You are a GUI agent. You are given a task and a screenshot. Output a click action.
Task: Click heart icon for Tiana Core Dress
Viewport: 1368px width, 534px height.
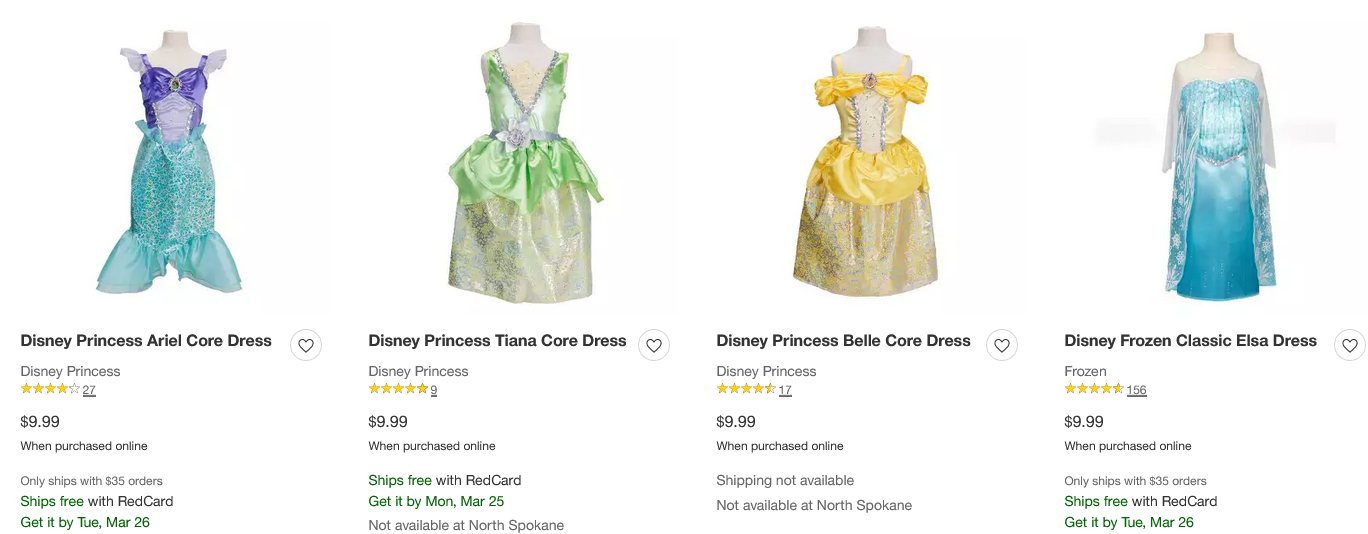coord(654,345)
